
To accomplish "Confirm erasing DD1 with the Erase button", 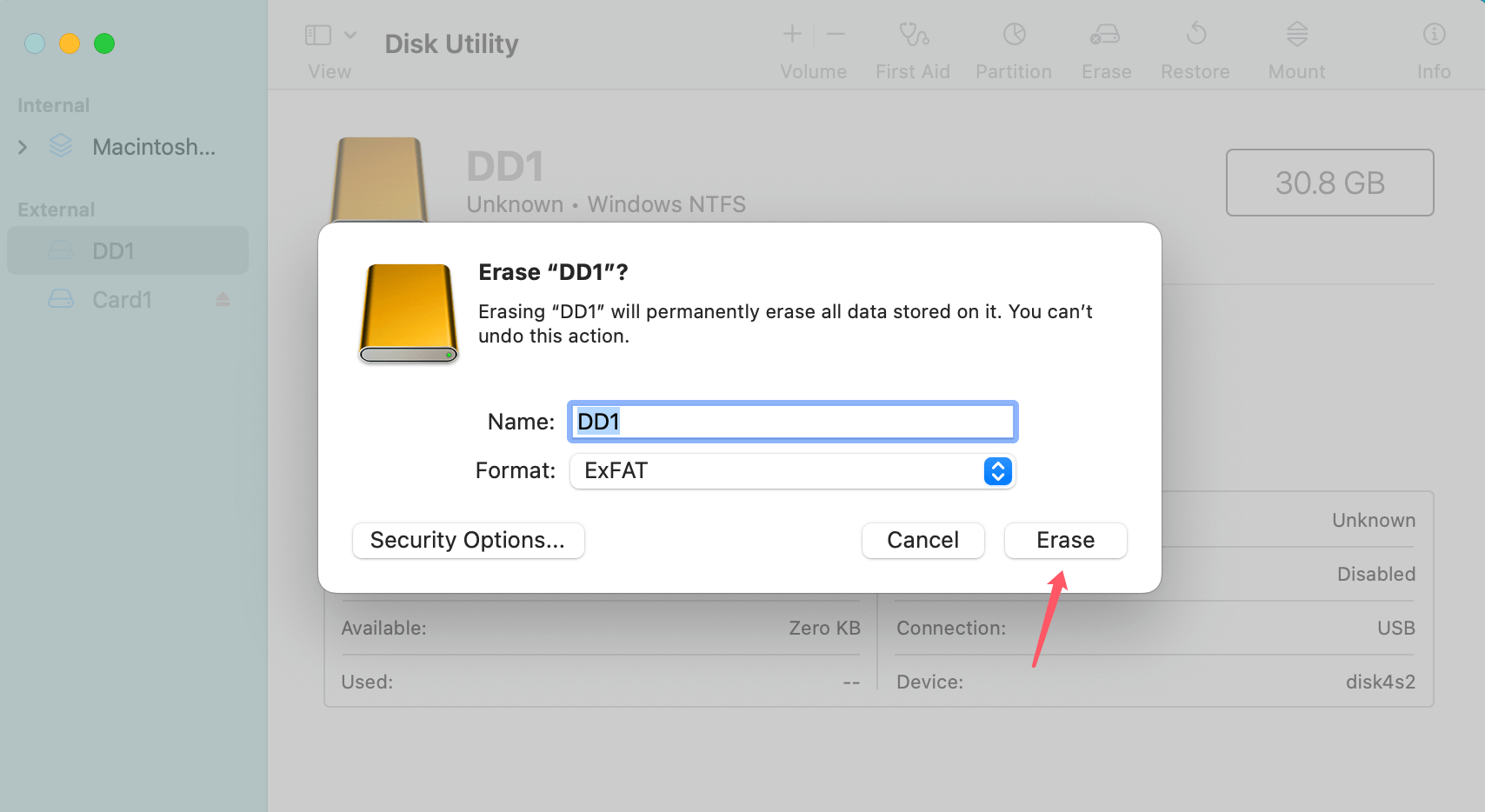I will (1065, 540).
